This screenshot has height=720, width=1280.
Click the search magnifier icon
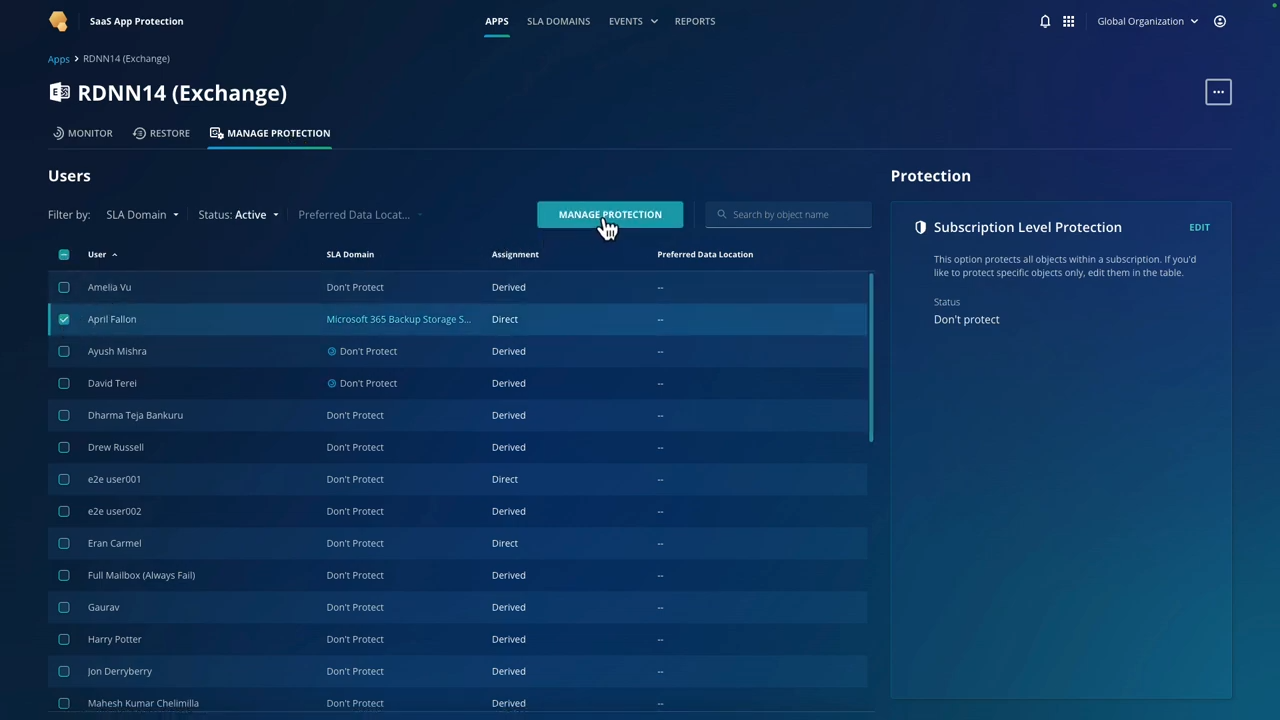(x=722, y=214)
